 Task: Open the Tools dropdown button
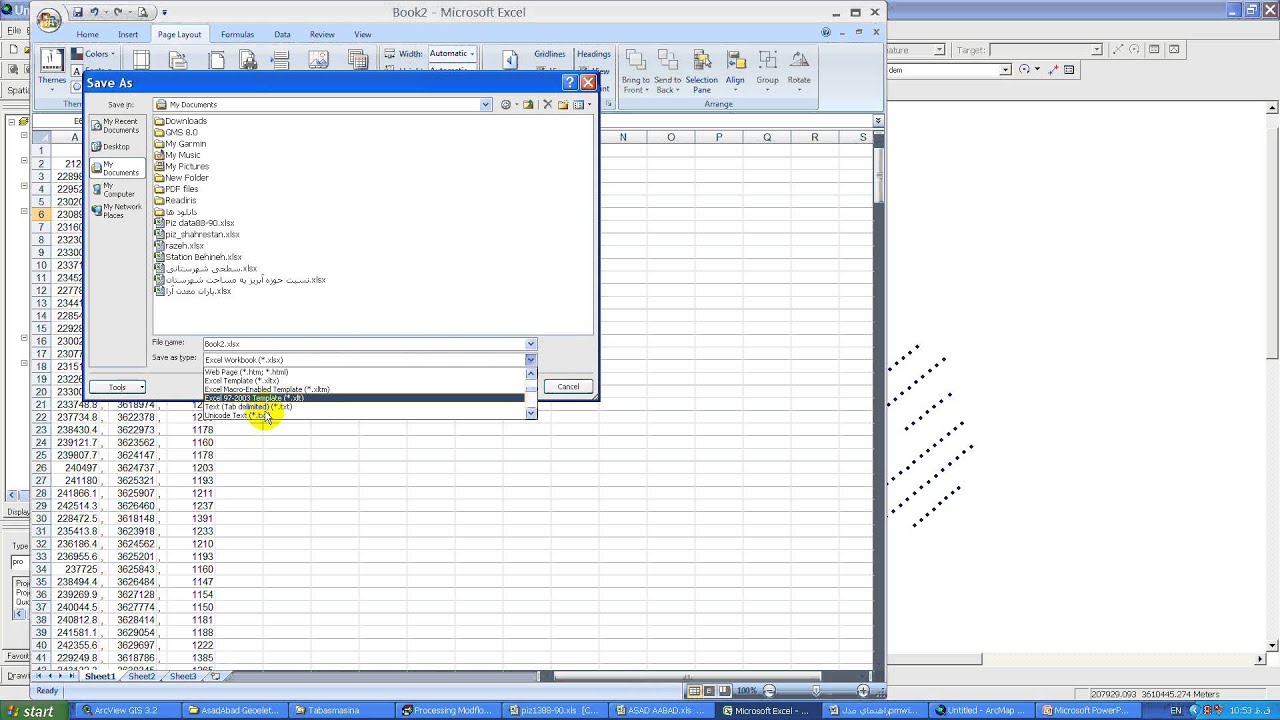point(117,387)
